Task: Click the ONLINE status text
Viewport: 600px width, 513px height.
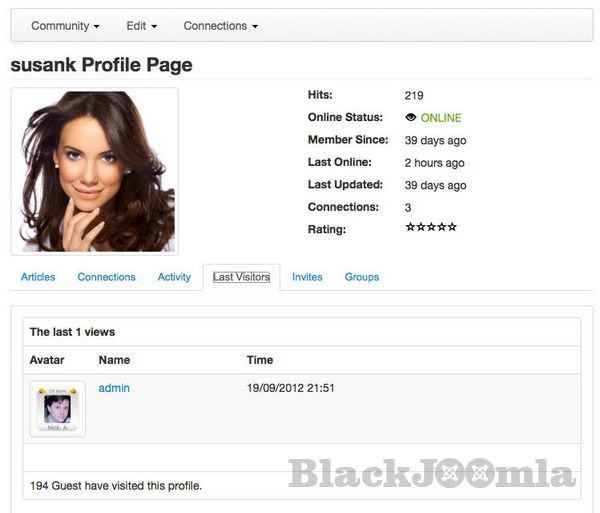Action: coord(441,118)
